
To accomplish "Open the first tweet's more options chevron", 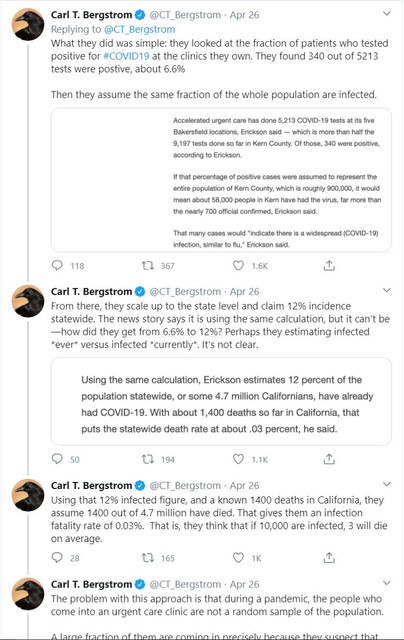I will tap(386, 14).
